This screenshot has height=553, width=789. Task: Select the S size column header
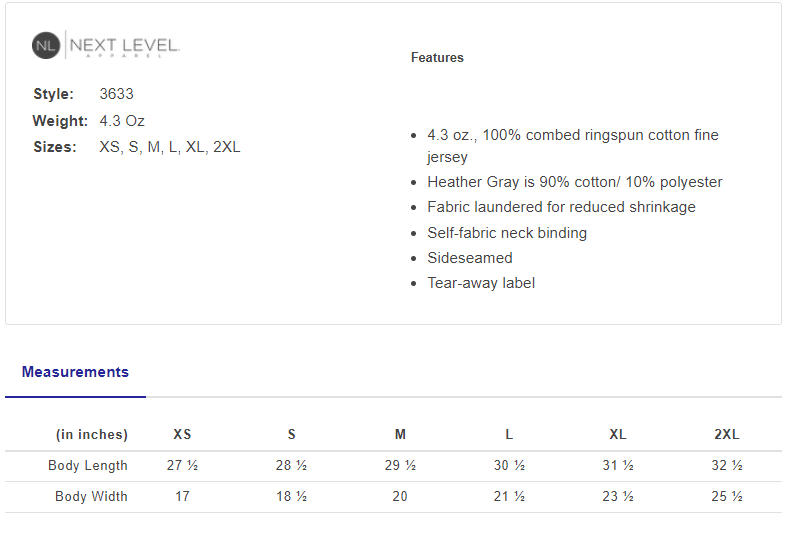point(291,434)
